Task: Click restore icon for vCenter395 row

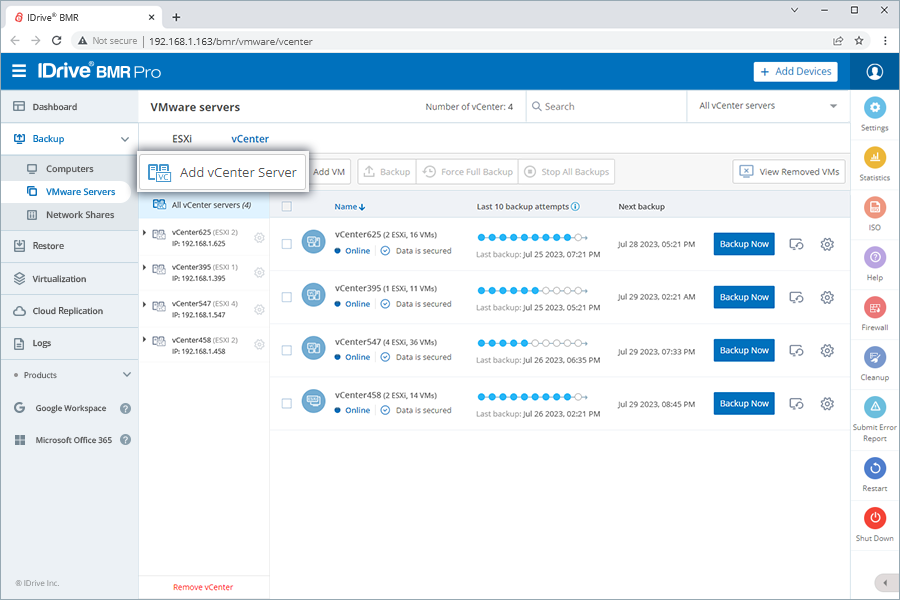Action: coord(796,297)
